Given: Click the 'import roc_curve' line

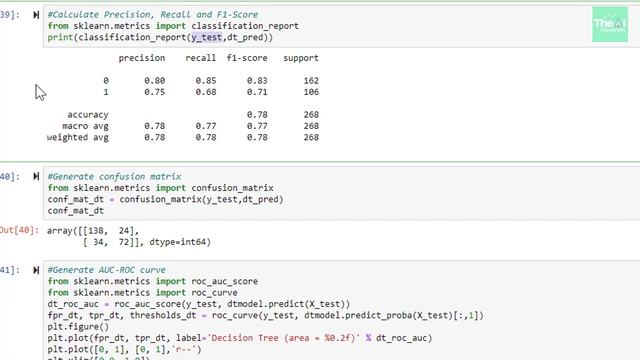Looking at the screenshot, I should (x=142, y=293).
